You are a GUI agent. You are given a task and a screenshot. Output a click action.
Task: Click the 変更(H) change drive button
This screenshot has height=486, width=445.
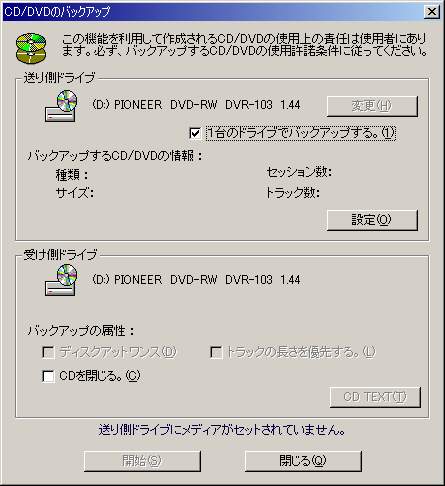(x=372, y=106)
